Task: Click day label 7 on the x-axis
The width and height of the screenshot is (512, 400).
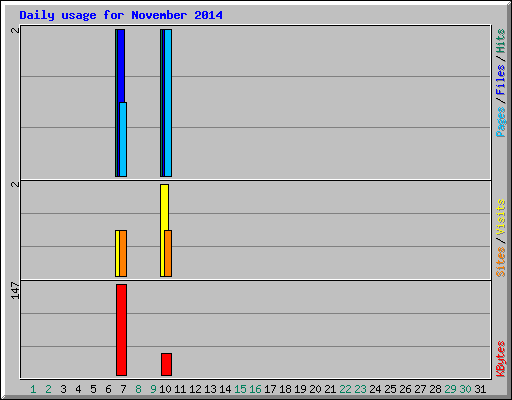Action: click(123, 389)
